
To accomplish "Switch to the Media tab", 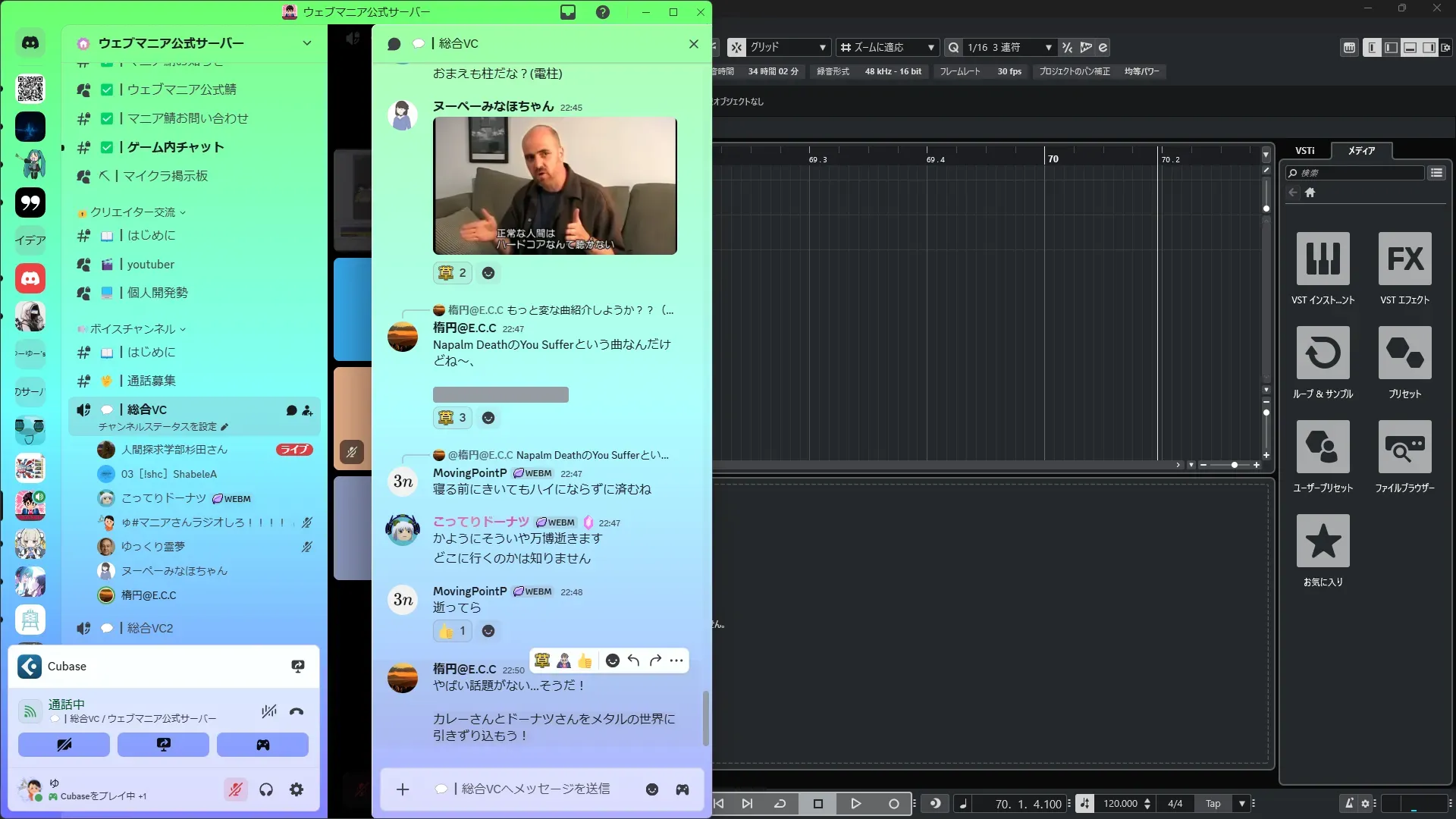I will coord(1361,151).
